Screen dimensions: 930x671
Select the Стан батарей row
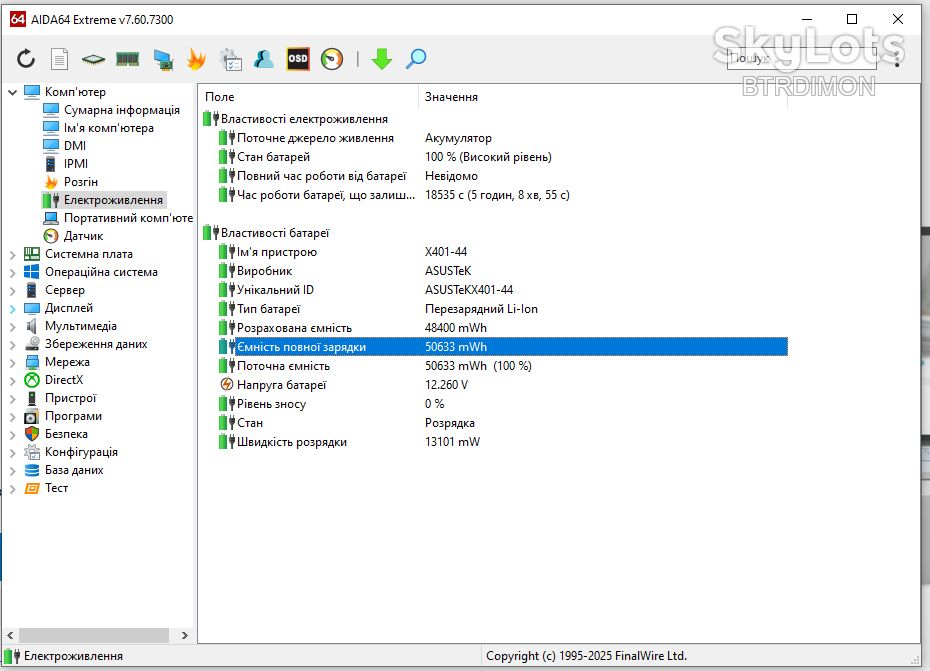tap(503, 157)
